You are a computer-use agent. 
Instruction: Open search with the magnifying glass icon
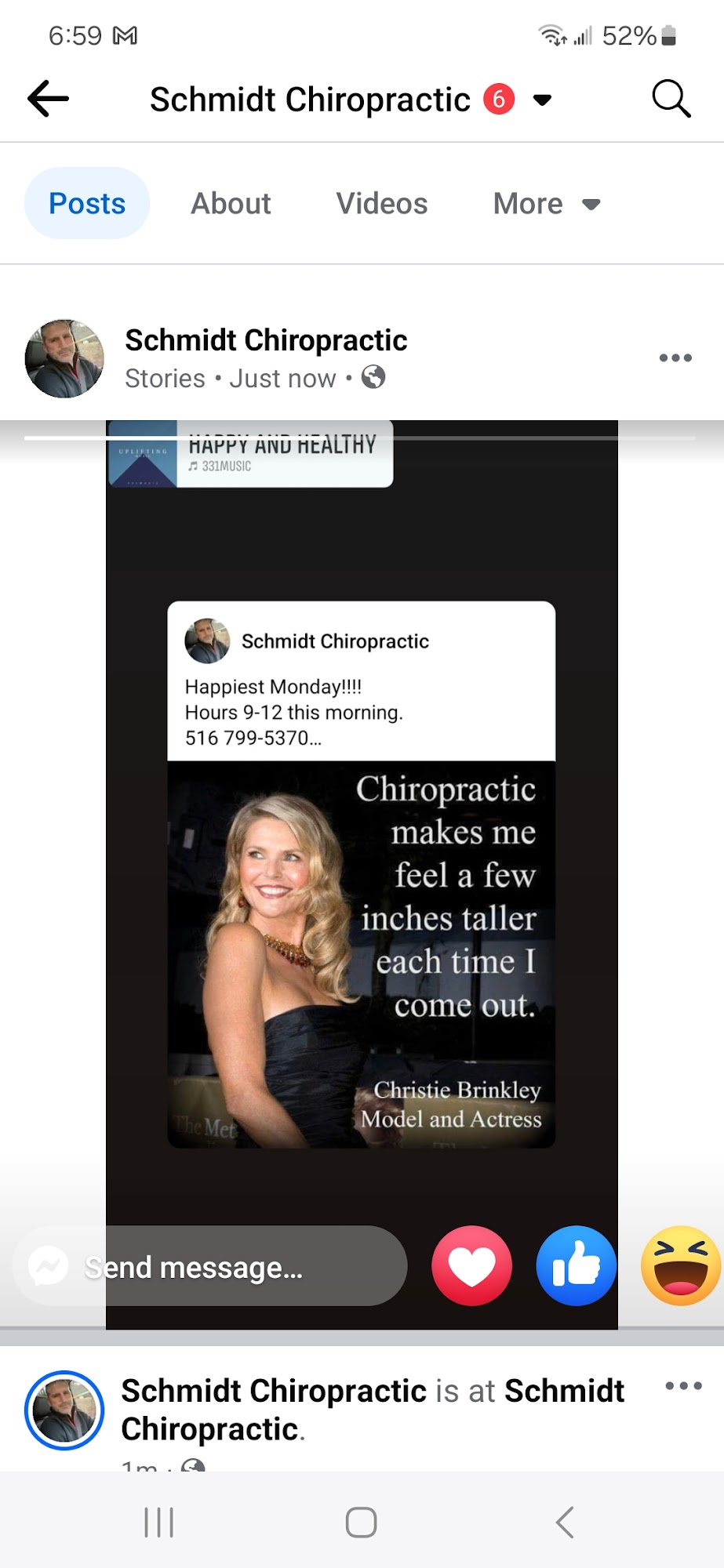(671, 99)
